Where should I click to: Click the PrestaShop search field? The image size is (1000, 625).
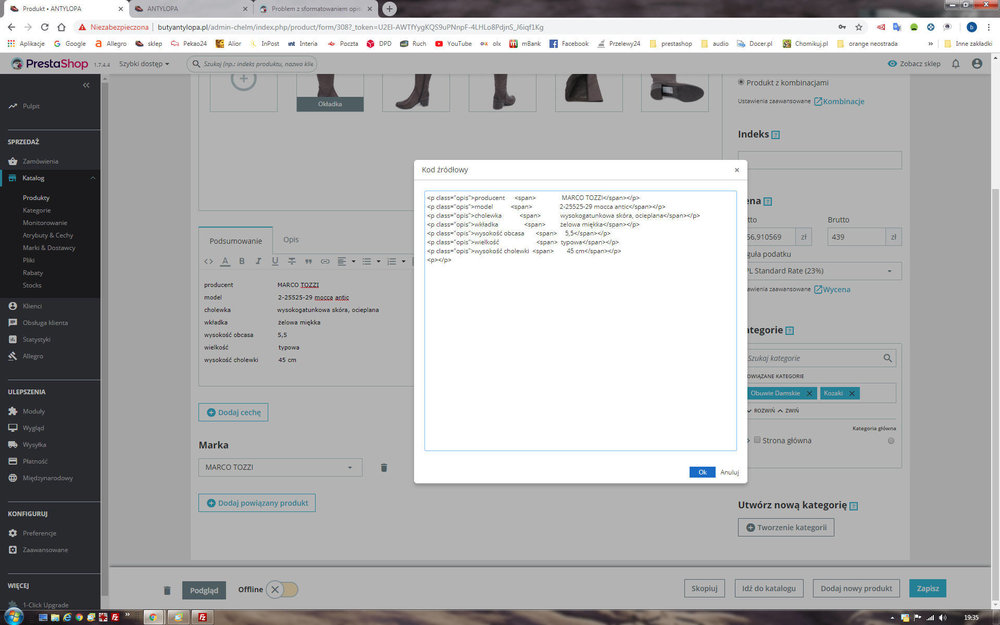[252, 64]
